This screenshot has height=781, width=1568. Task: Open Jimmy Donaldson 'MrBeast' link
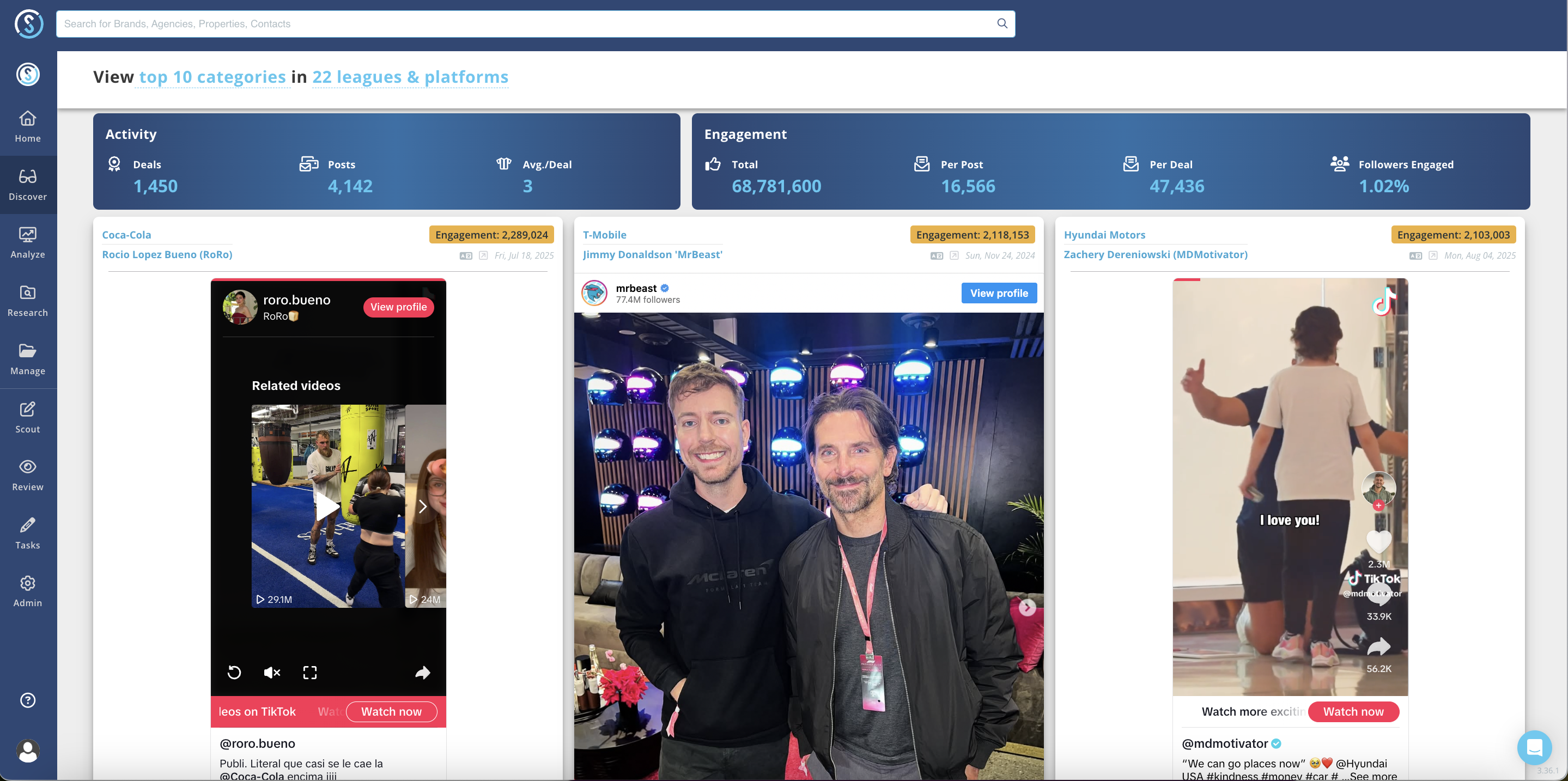point(653,255)
